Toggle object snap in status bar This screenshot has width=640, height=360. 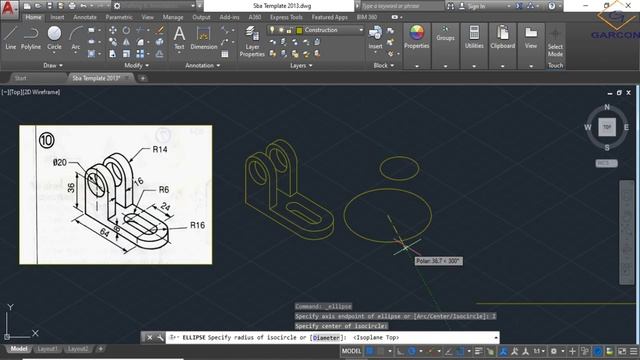460,351
